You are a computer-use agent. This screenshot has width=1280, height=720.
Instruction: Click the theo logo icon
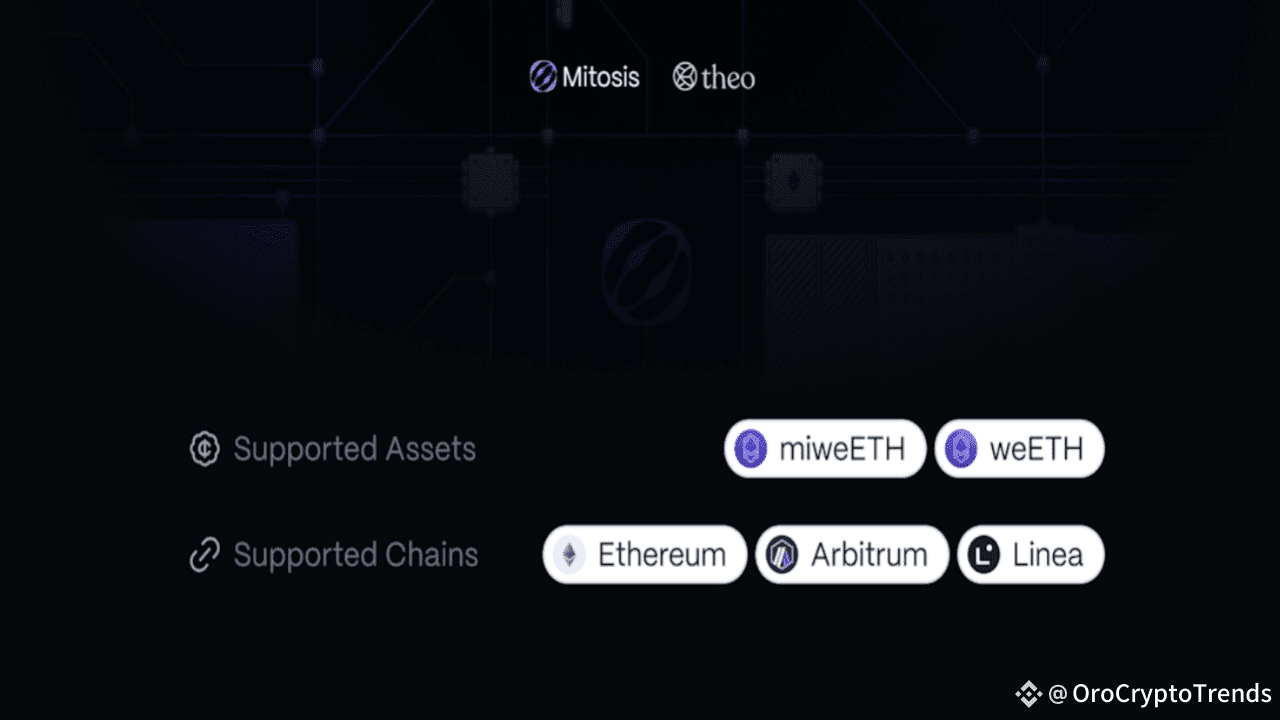[x=684, y=77]
